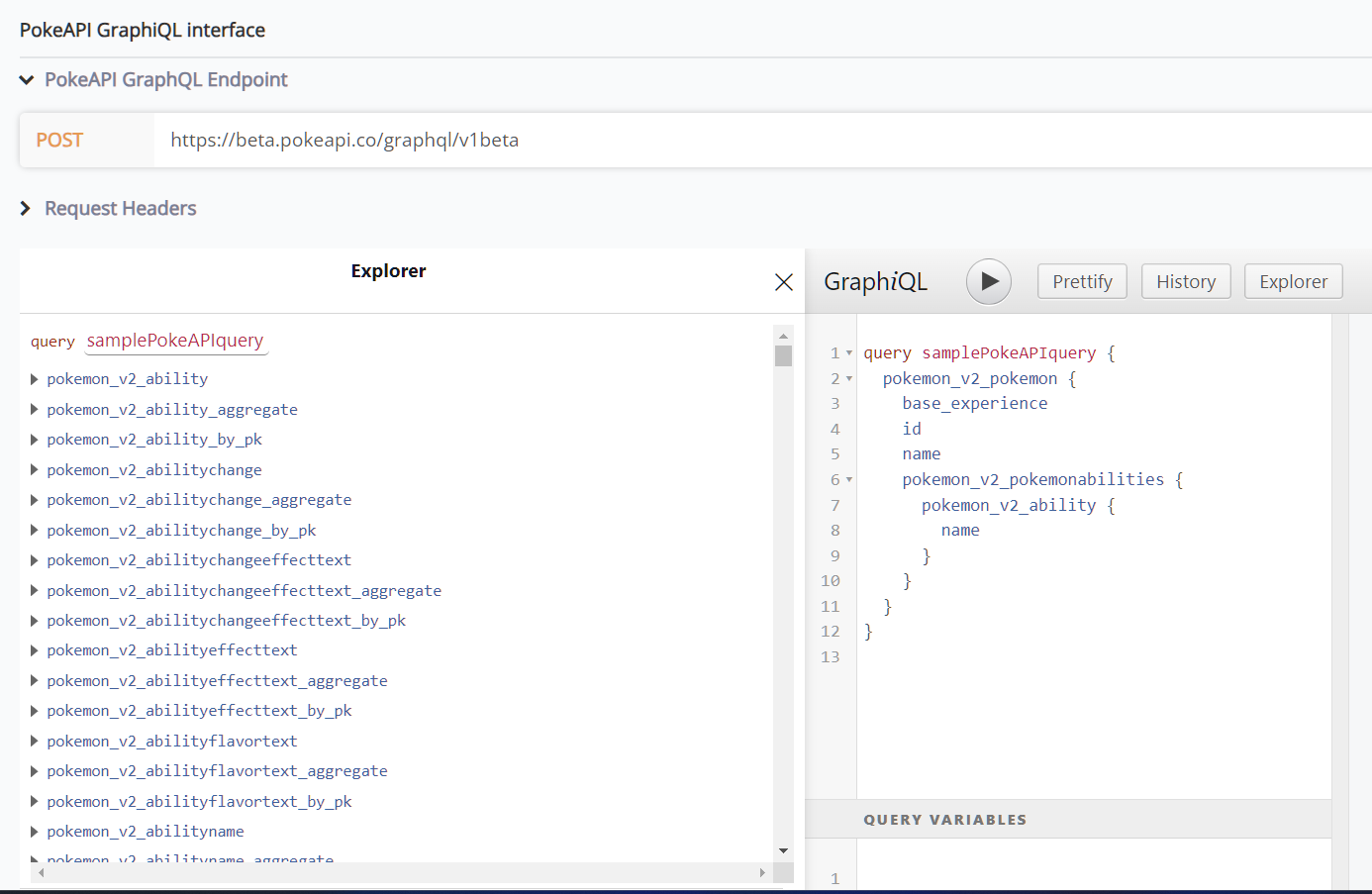Click name field on editor line 8
Screen dimensions: 1372x894
point(960,530)
